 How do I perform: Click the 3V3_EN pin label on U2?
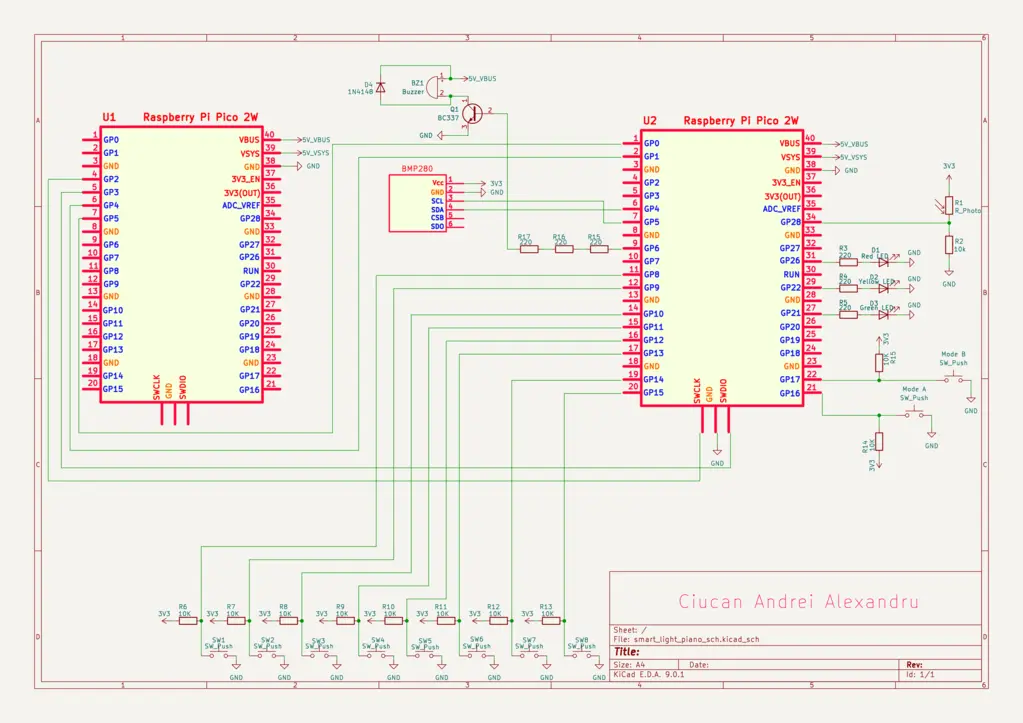pyautogui.click(x=786, y=183)
